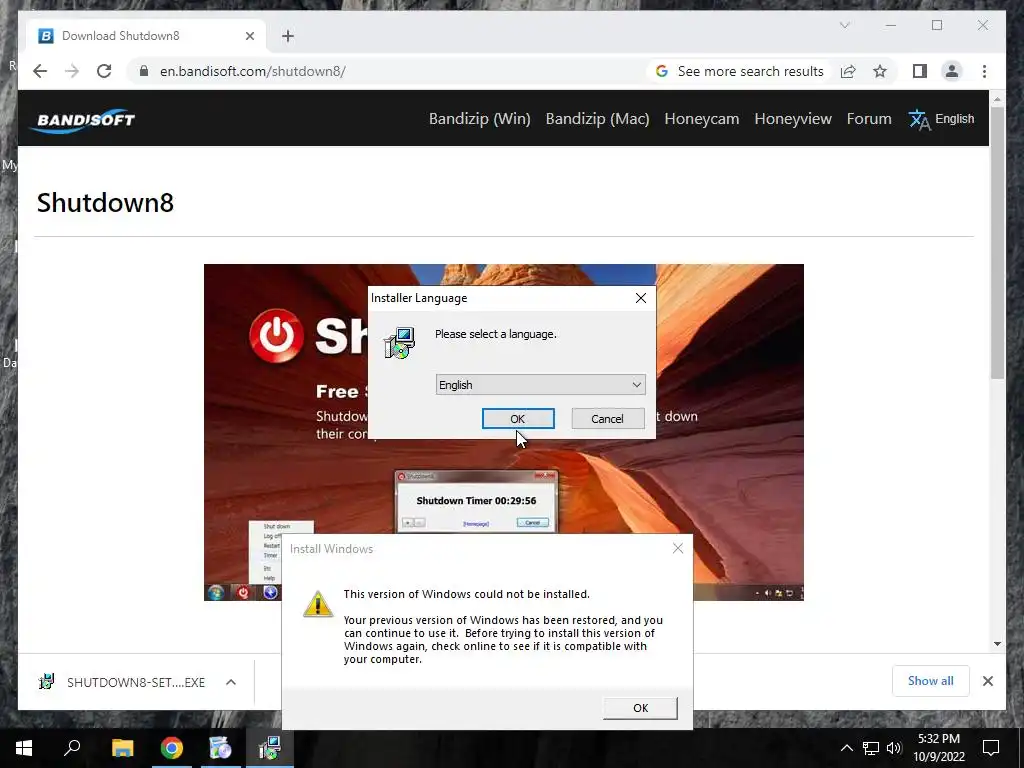Image resolution: width=1024 pixels, height=768 pixels.
Task: Open network status tray icon
Action: [x=871, y=748]
